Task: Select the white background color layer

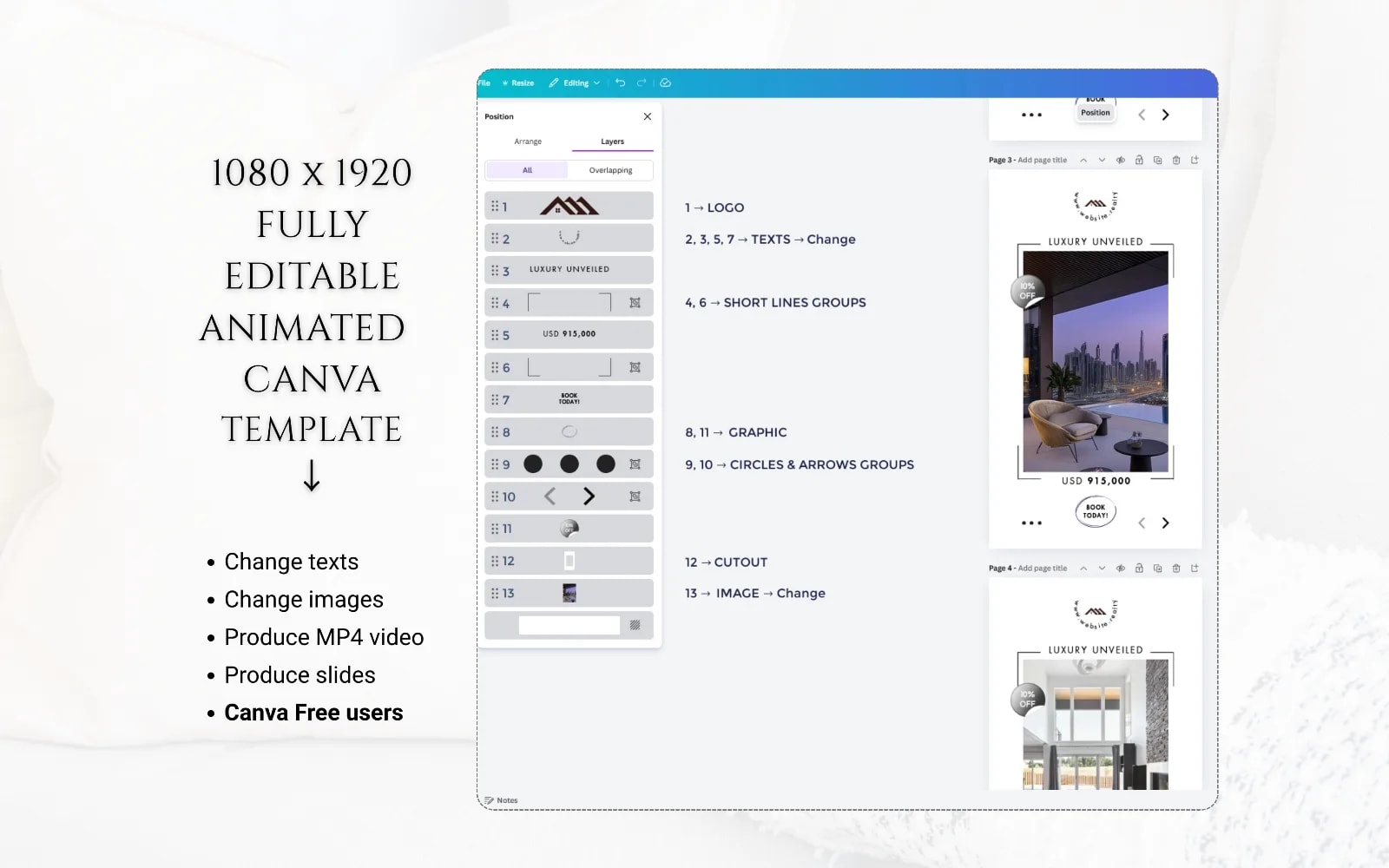Action: click(x=569, y=625)
